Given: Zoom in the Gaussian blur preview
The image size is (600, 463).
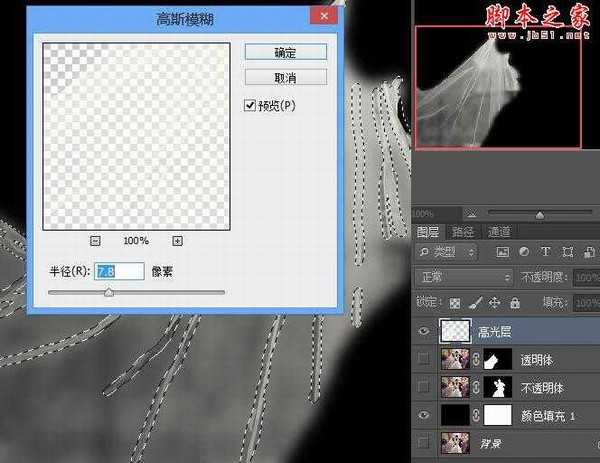Looking at the screenshot, I should pos(177,241).
